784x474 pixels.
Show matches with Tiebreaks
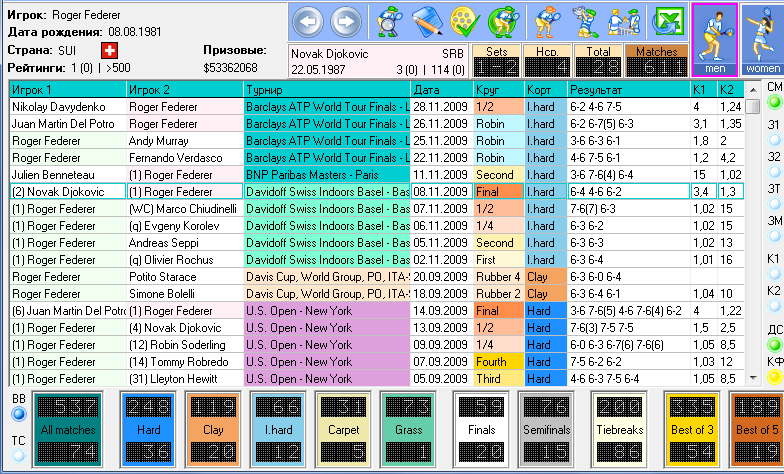pos(619,430)
